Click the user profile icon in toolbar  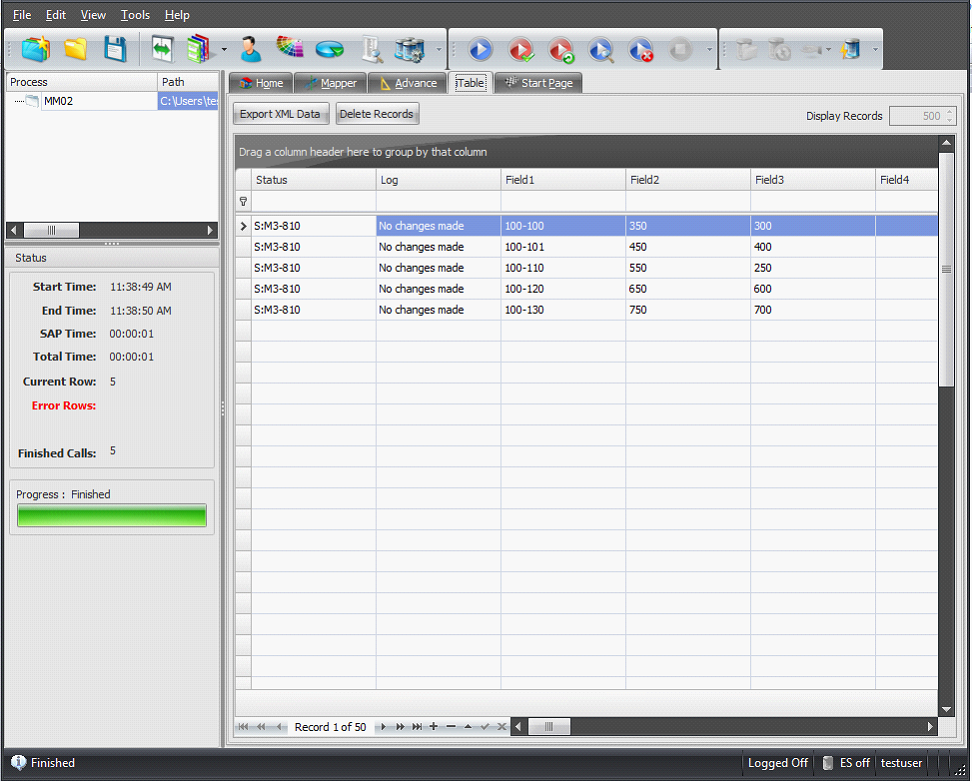click(x=250, y=48)
